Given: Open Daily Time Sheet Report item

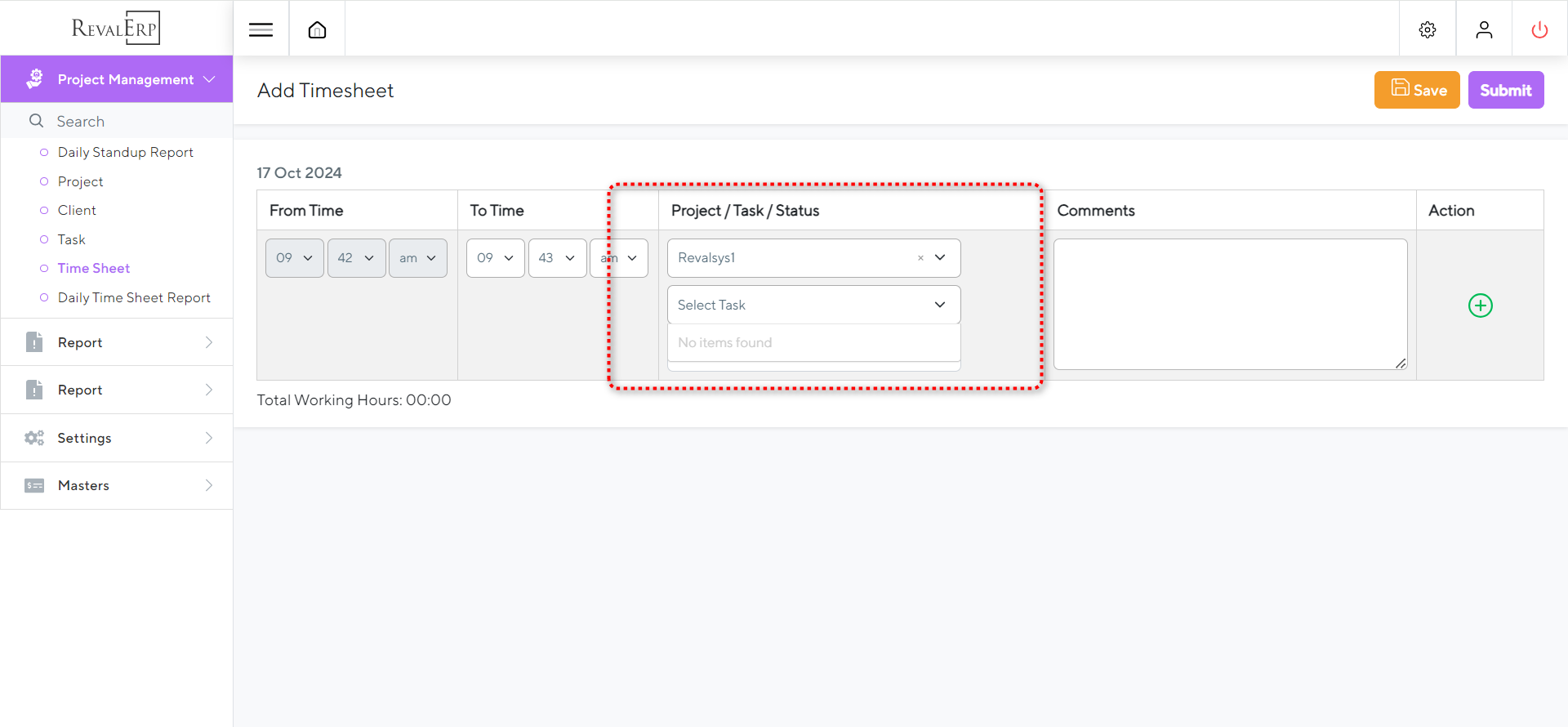Looking at the screenshot, I should click(134, 297).
